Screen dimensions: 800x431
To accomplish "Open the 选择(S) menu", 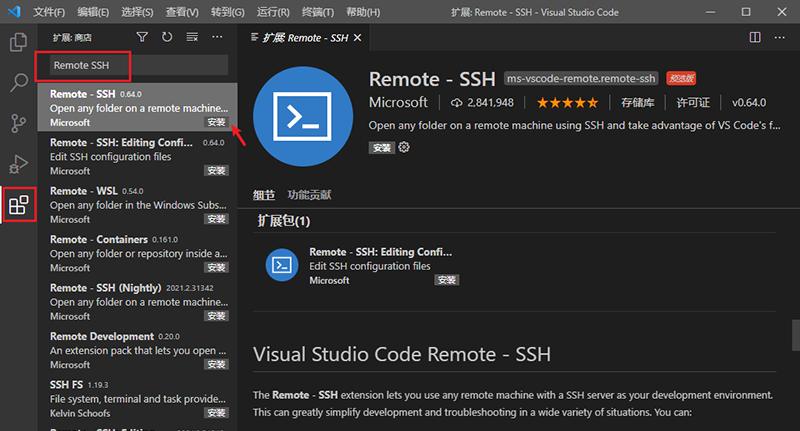I will 137,12.
